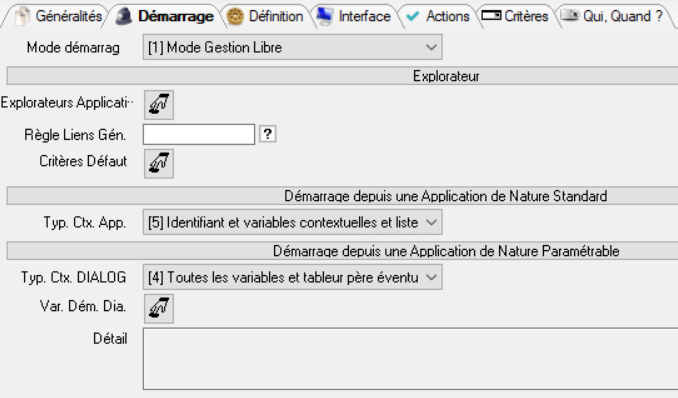Screen dimensions: 678x398
Task: Click the Actions tab checkmark icon
Action: (413, 16)
